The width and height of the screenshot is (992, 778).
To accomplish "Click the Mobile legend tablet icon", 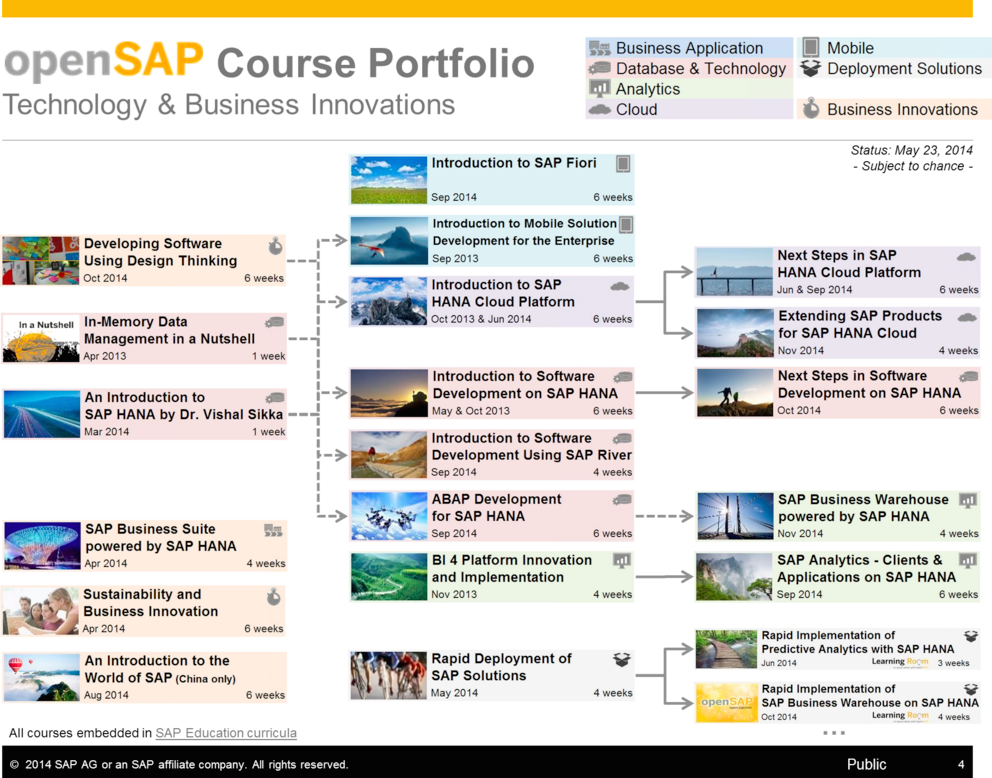I will [x=810, y=47].
